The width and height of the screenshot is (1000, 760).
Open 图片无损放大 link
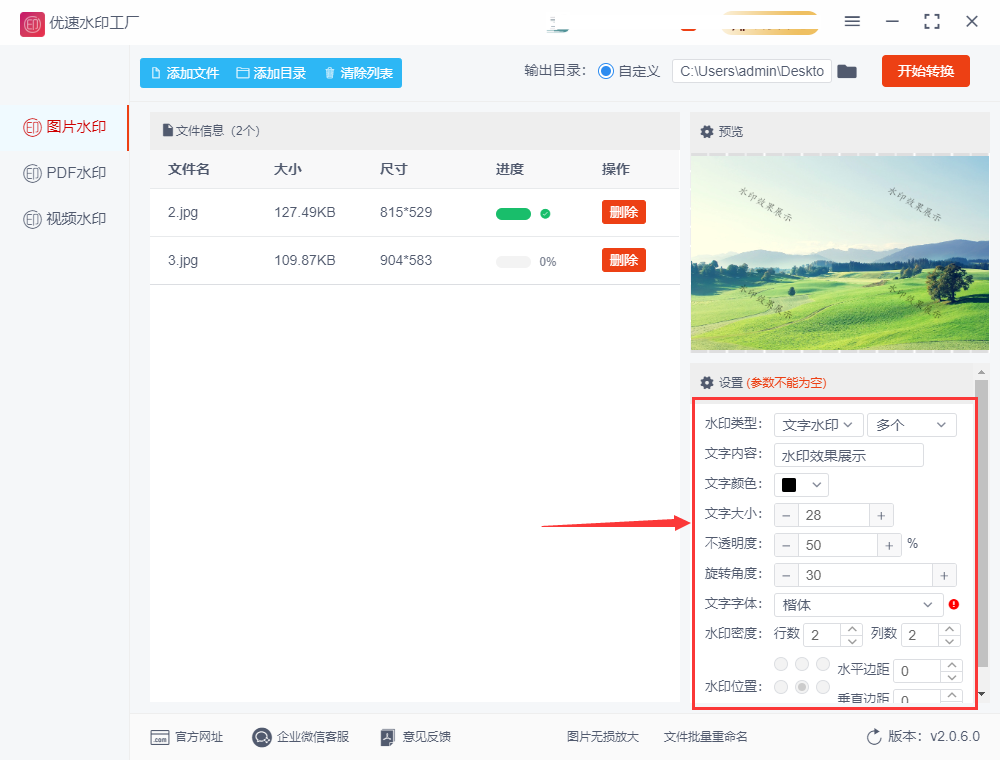(x=603, y=737)
